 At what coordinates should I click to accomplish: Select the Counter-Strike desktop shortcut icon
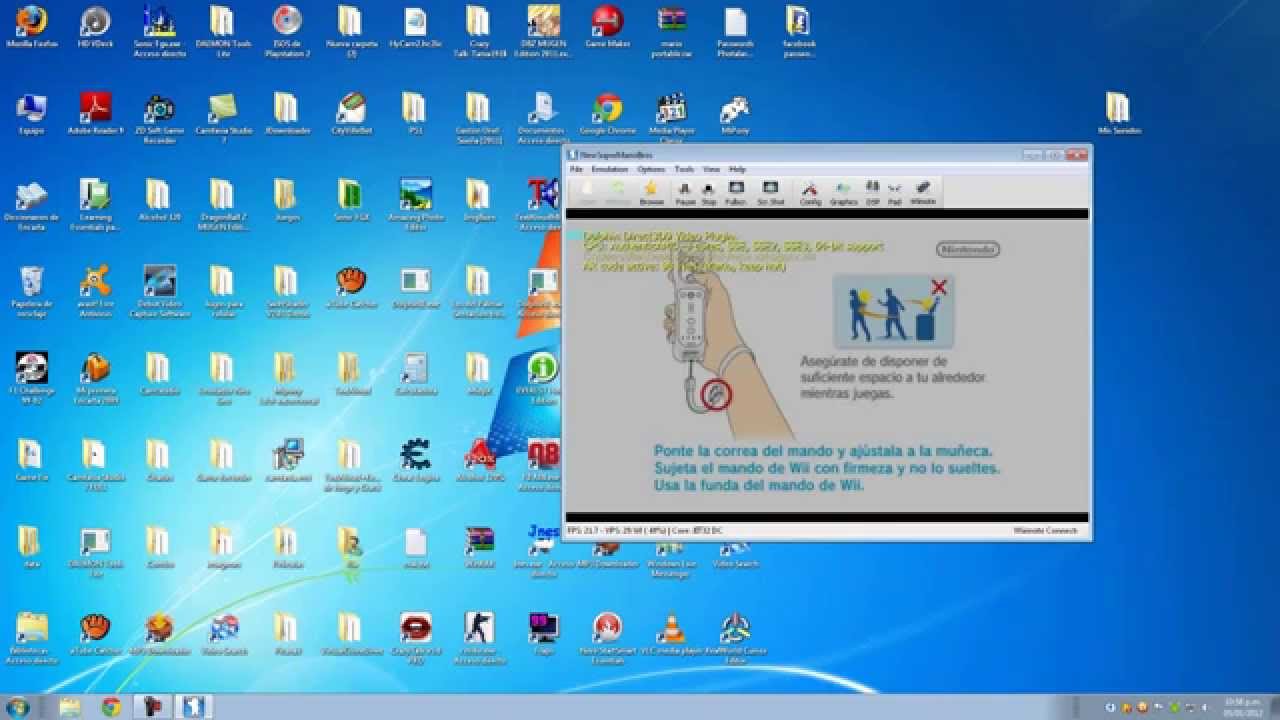point(479,638)
